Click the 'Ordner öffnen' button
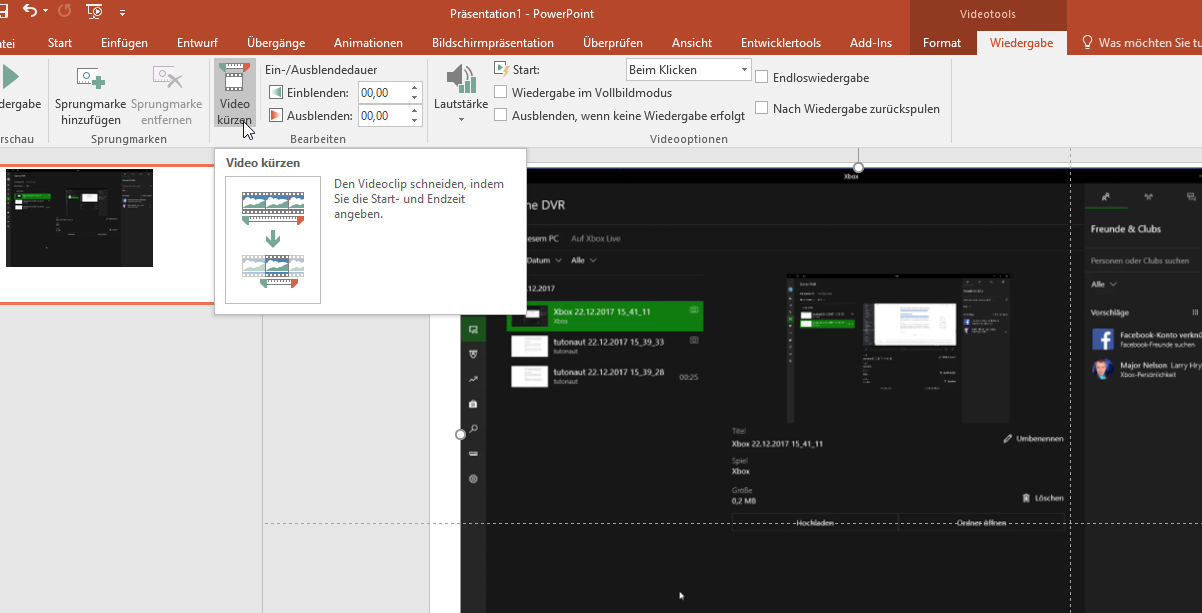 pos(981,522)
